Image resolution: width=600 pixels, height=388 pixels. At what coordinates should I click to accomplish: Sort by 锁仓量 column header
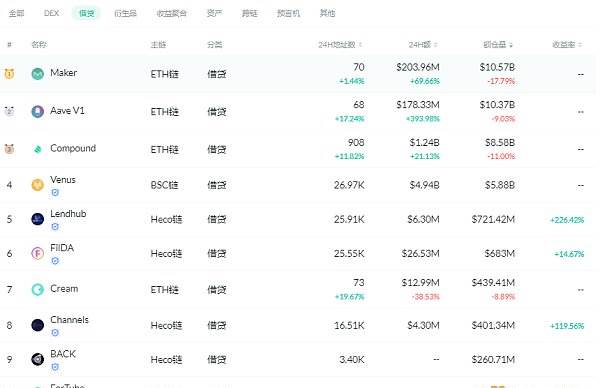[x=497, y=45]
